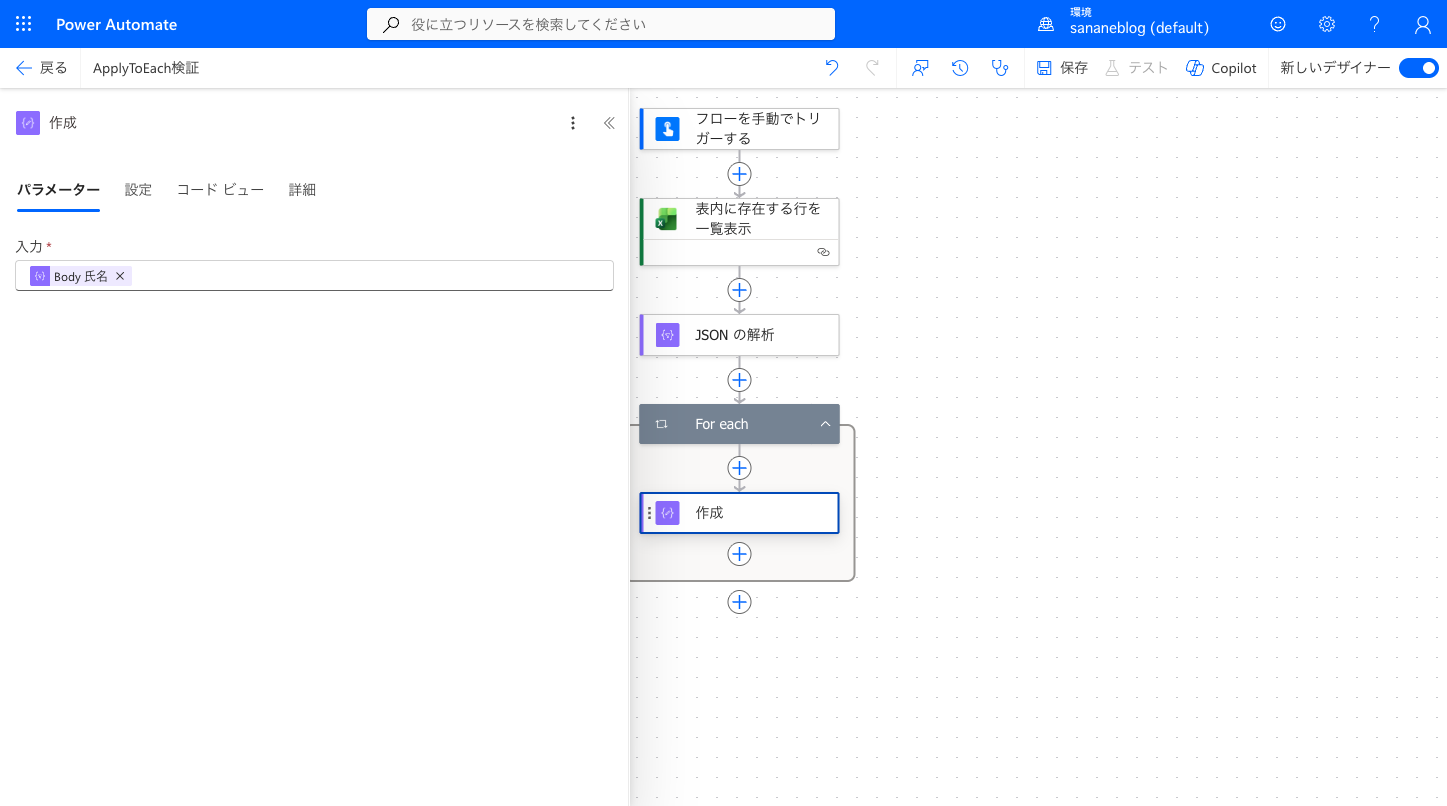Click the Power Automate title
The height and width of the screenshot is (806, 1447).
[x=116, y=24]
